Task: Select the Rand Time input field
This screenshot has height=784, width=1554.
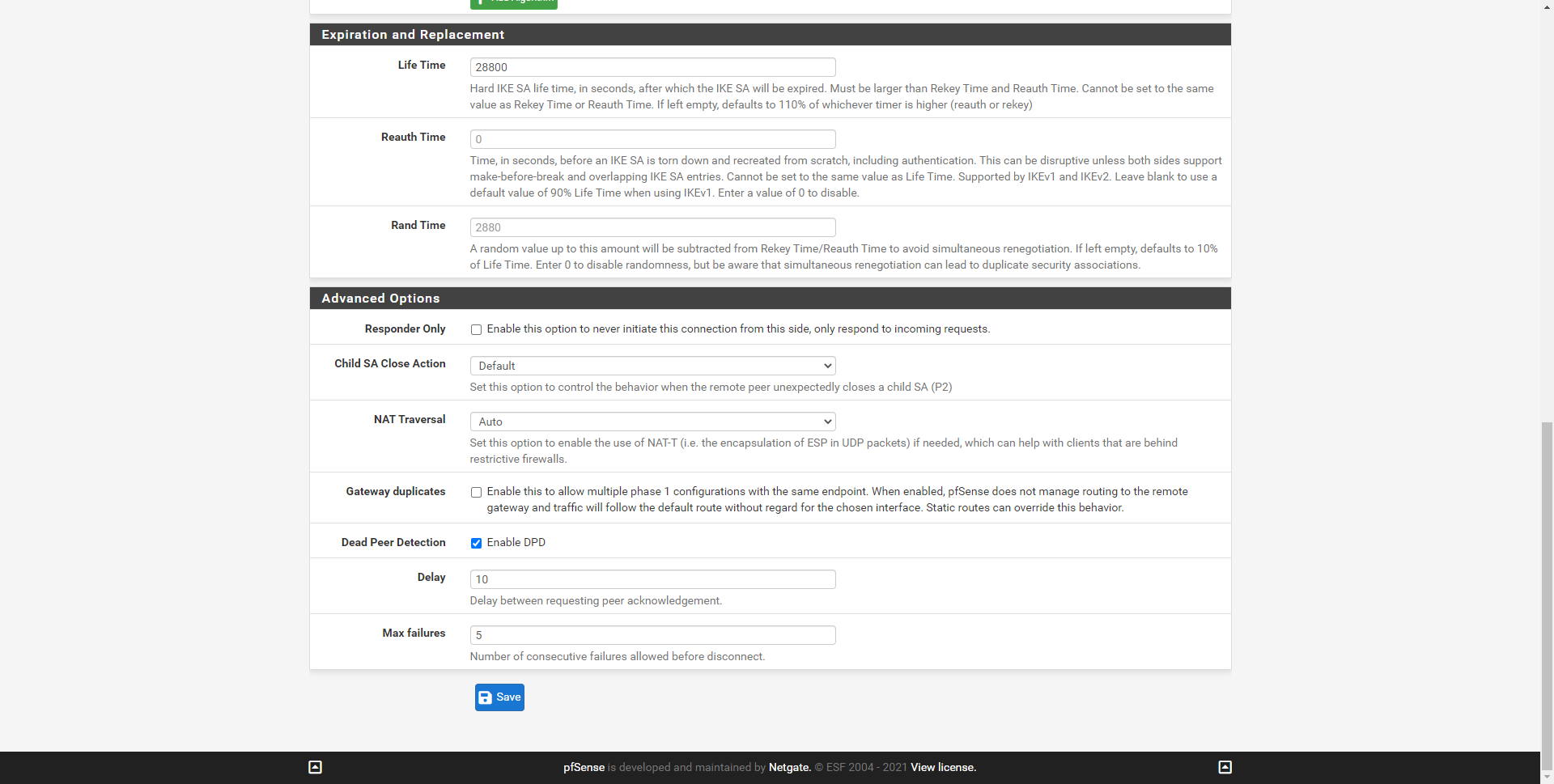Action: click(x=652, y=227)
